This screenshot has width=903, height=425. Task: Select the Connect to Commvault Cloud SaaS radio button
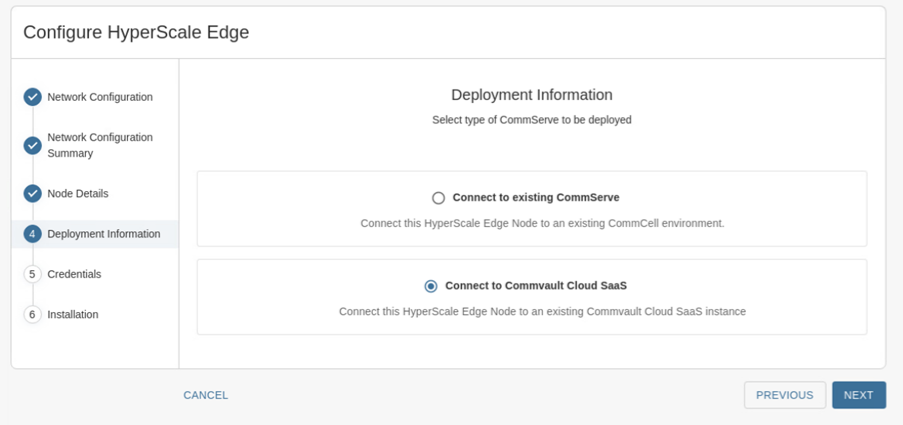click(431, 286)
